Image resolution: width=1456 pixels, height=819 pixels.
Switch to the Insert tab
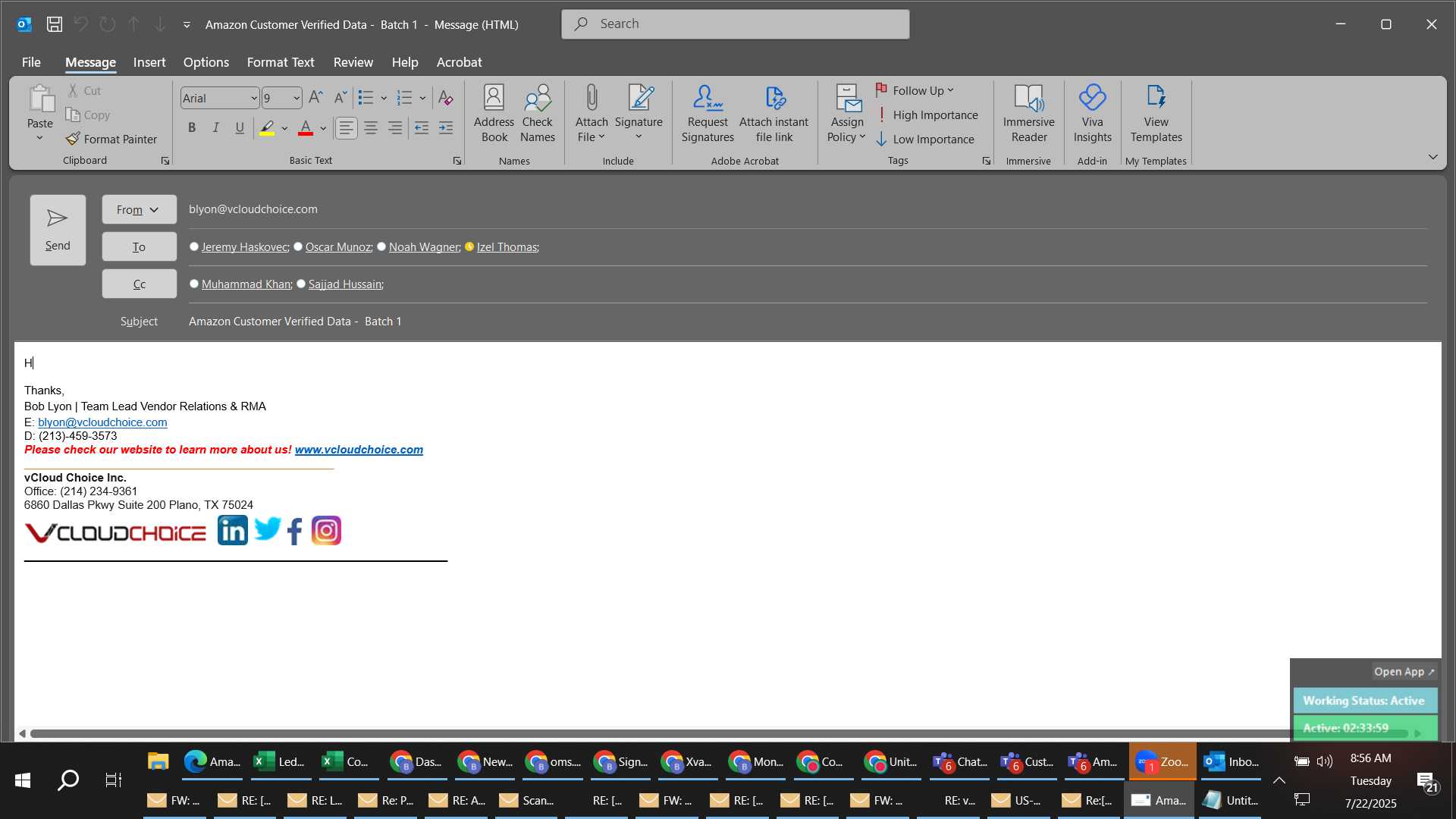[x=149, y=62]
